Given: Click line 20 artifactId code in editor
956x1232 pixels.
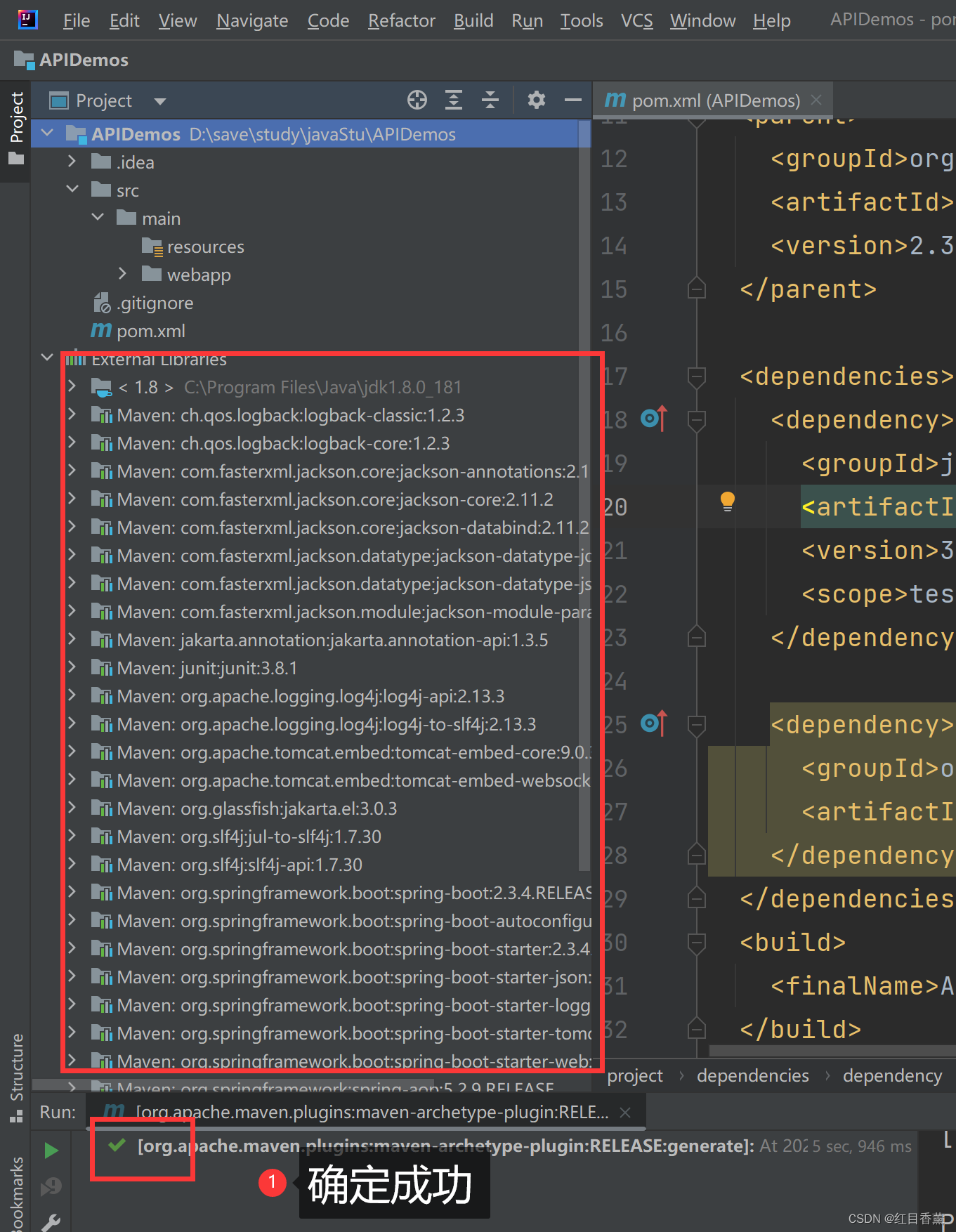Looking at the screenshot, I should (878, 506).
